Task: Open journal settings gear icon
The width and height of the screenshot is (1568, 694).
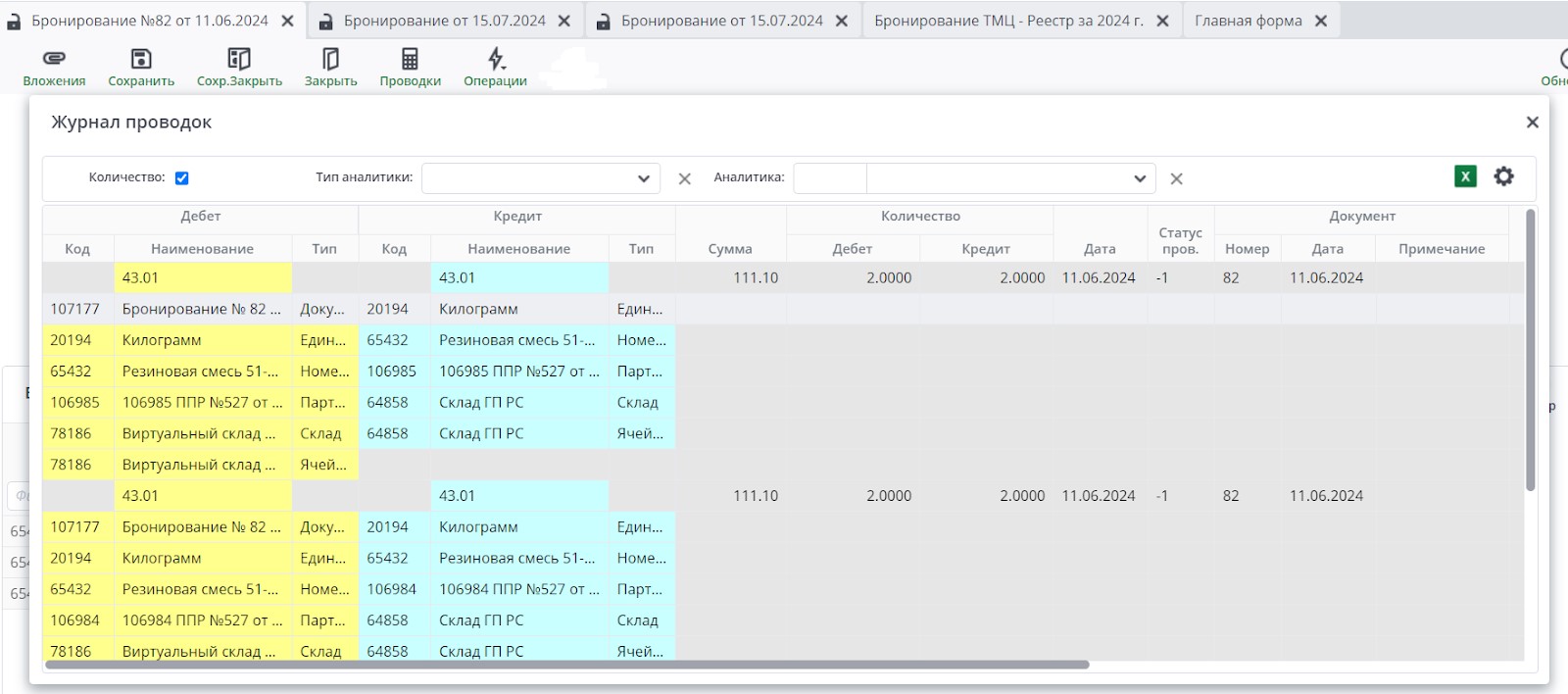Action: 1503,176
